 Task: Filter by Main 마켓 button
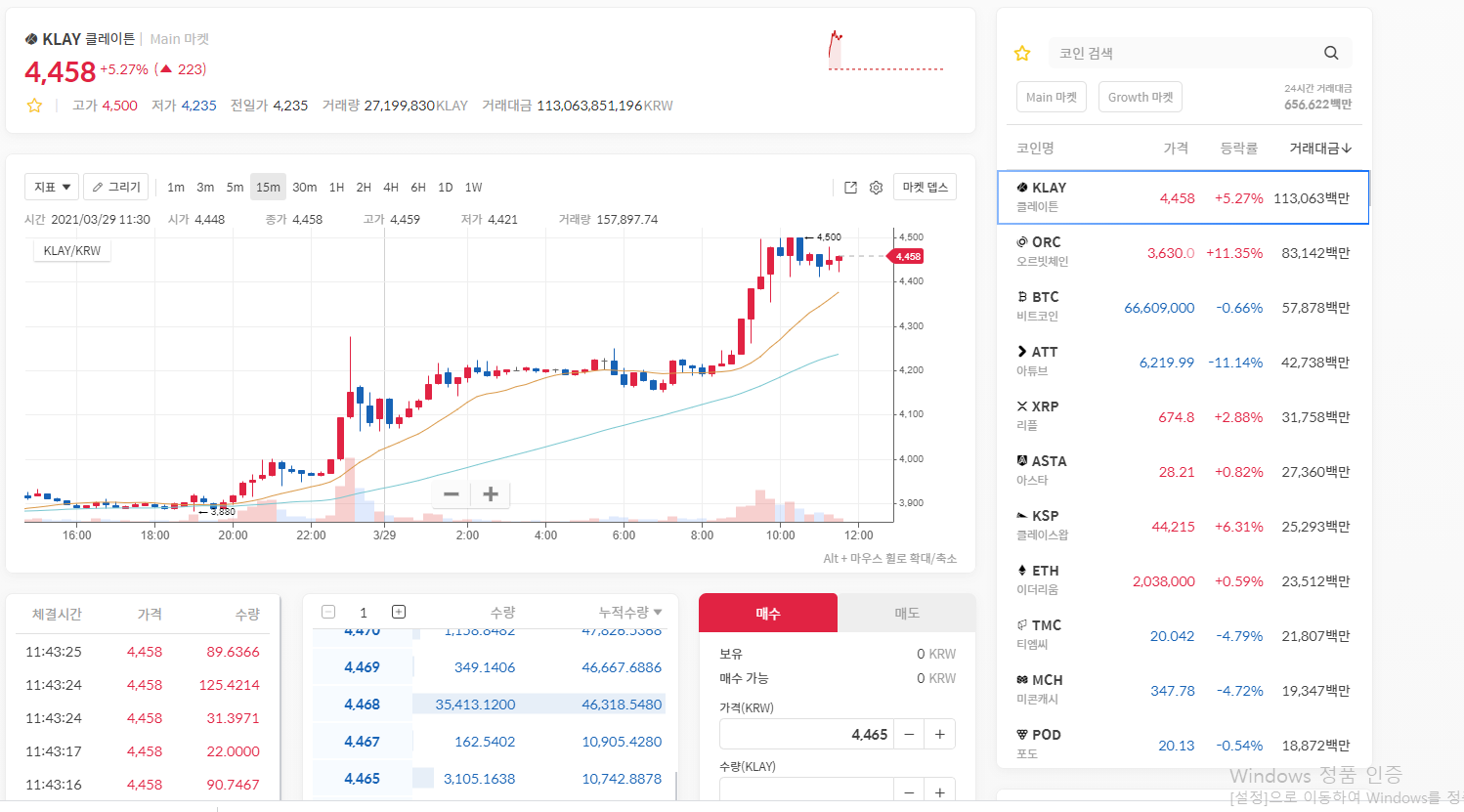pos(1052,97)
